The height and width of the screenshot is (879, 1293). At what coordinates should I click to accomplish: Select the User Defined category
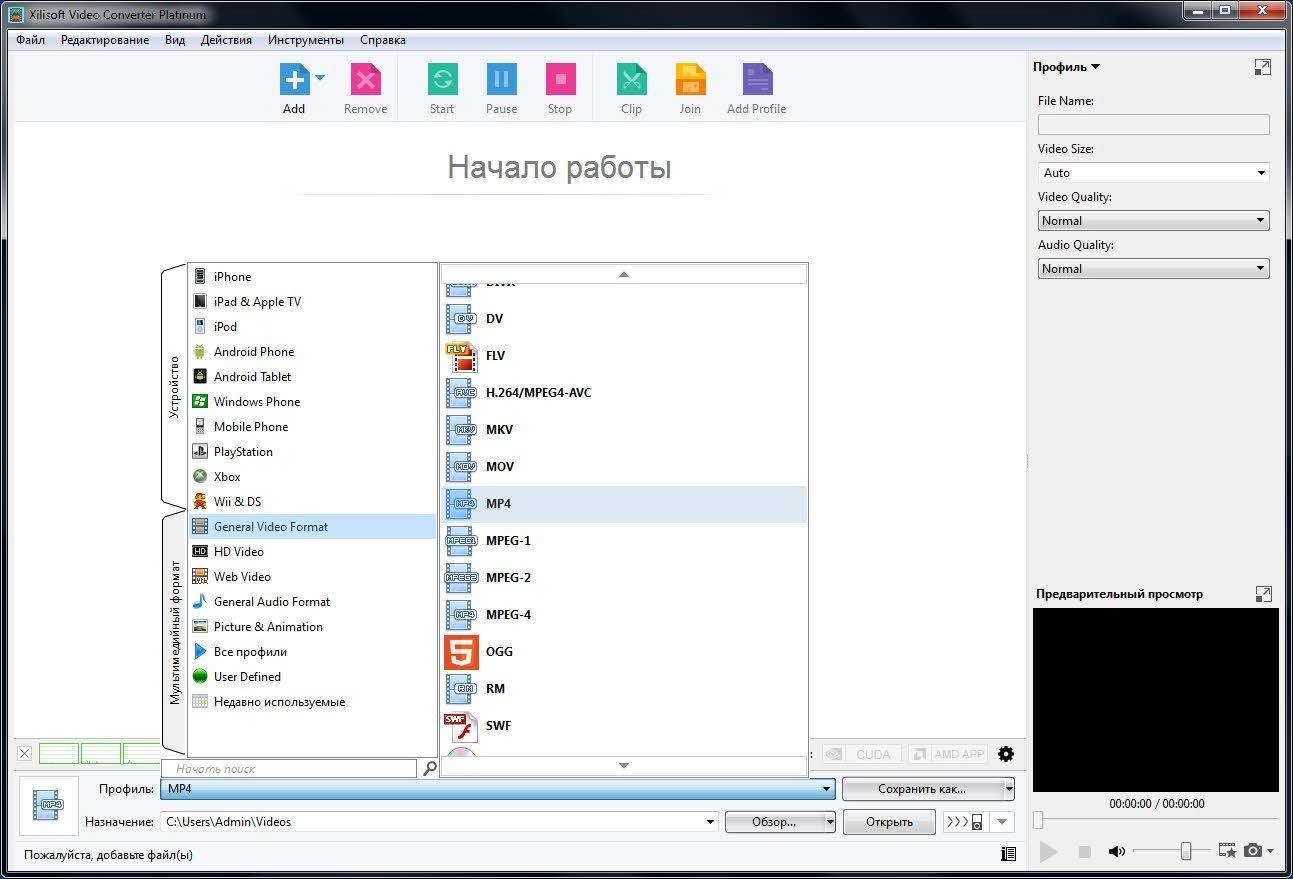click(x=312, y=677)
